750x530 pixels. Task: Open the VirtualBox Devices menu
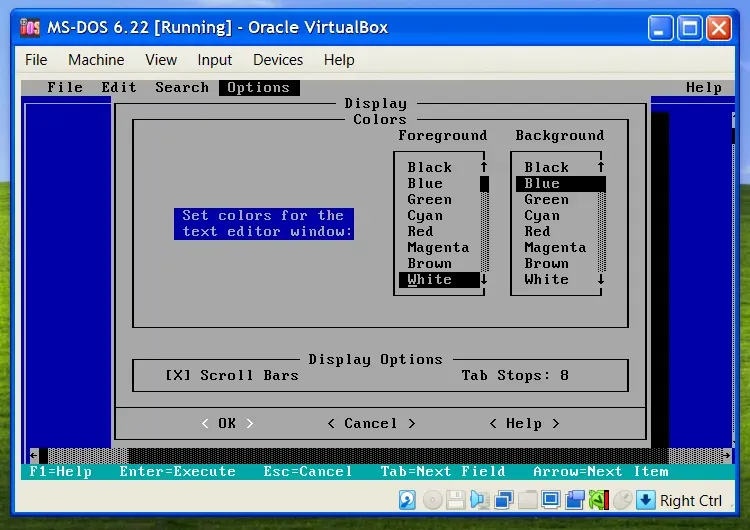pos(278,60)
